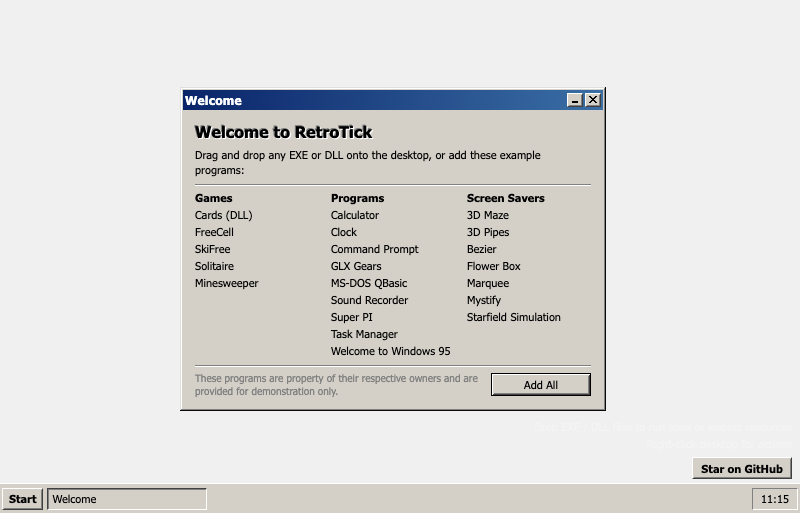800x513 pixels.
Task: Select the Starfield Simulation screen saver
Action: click(x=513, y=317)
